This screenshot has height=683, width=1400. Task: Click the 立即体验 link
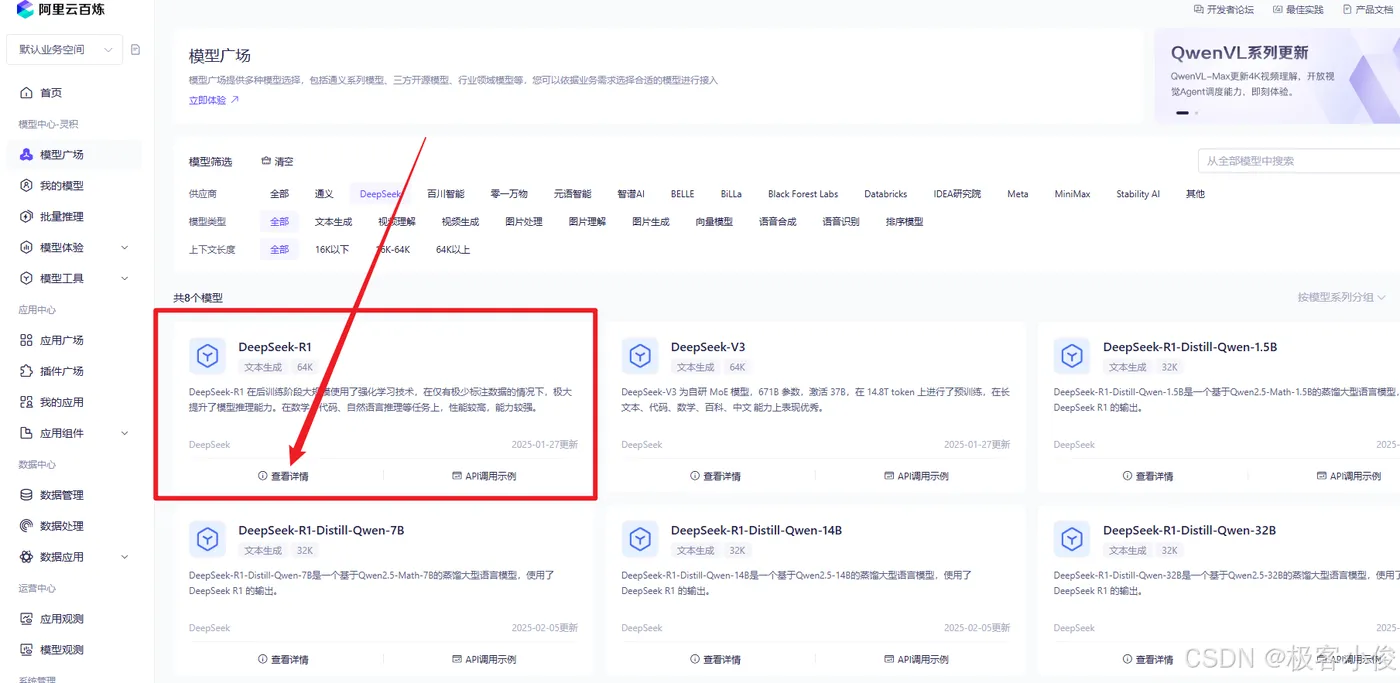[214, 100]
